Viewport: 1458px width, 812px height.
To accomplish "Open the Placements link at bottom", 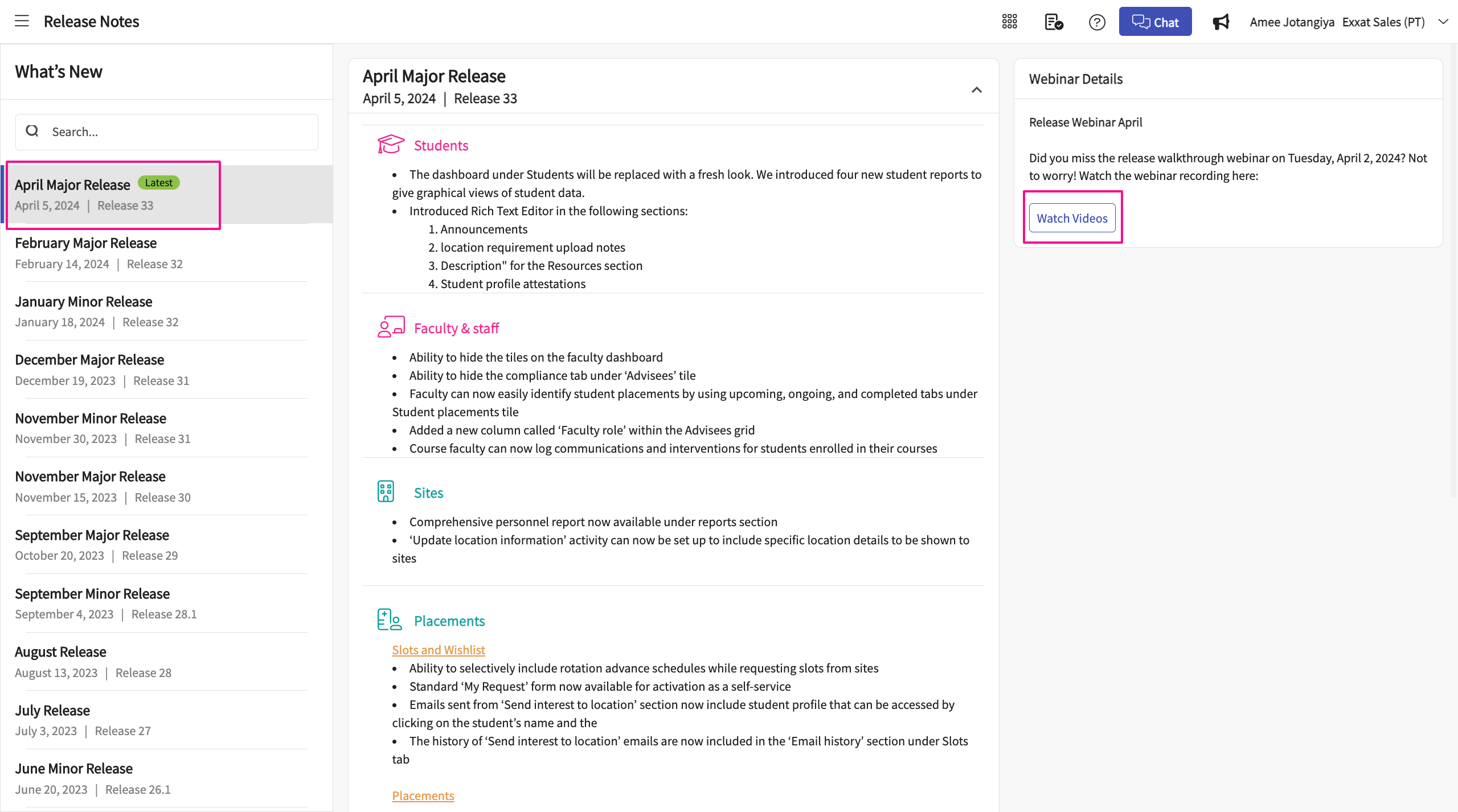I will click(423, 795).
